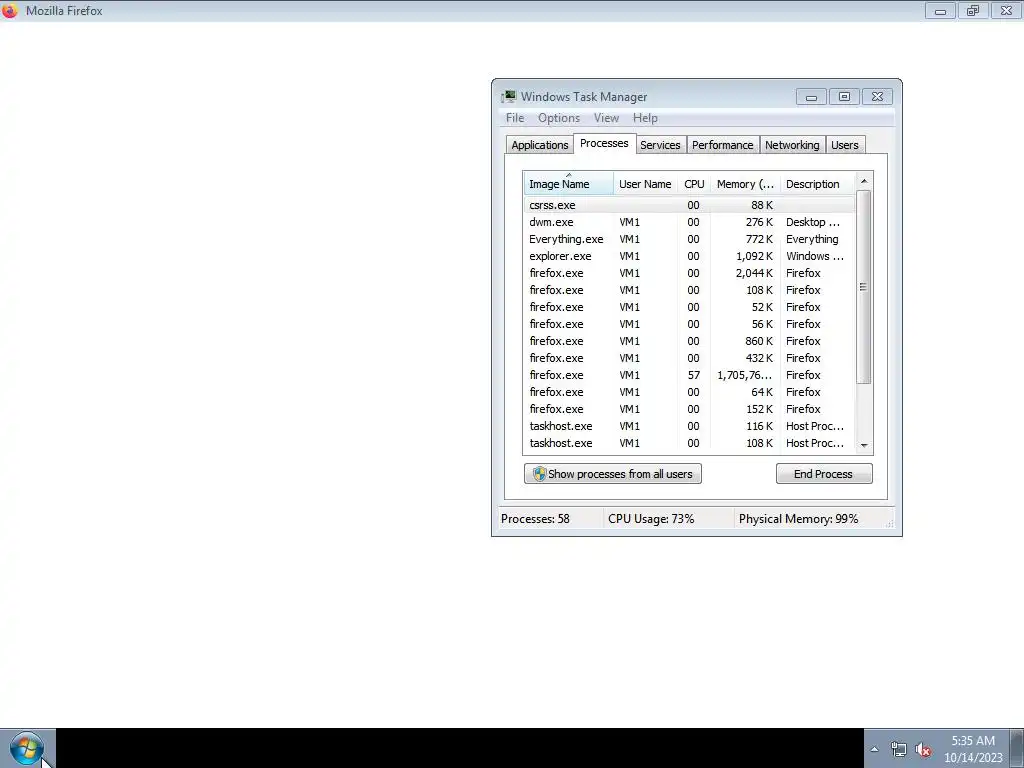Minimize the Task Manager window

point(811,97)
